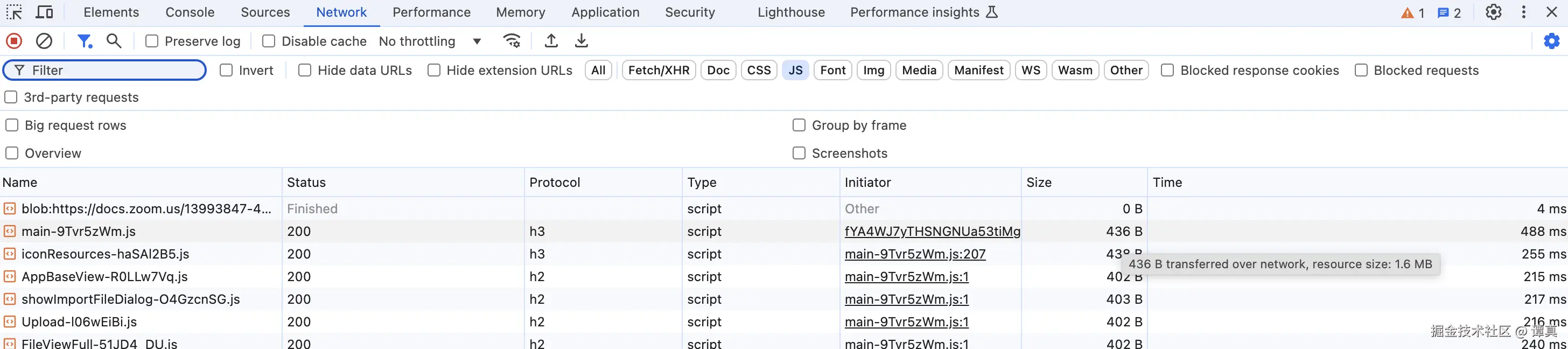Open the main-9Tvr5zWm.js:207 initiator link
This screenshot has width=1568, height=349.
click(915, 254)
